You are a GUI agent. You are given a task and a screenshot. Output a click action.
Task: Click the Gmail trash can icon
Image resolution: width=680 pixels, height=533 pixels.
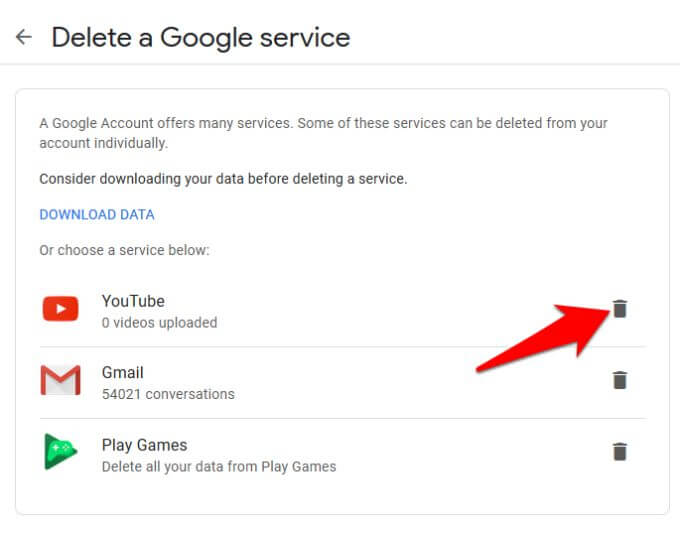click(620, 380)
